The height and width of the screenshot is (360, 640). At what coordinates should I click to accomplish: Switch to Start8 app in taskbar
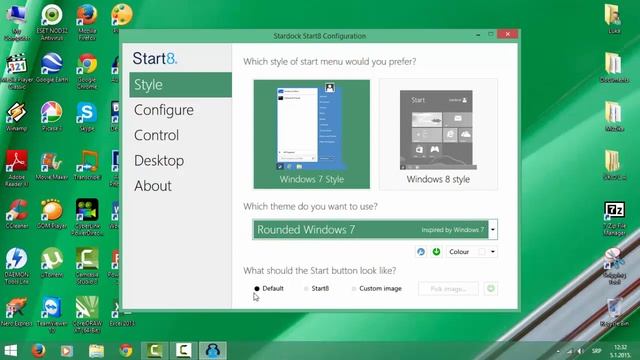(213, 351)
